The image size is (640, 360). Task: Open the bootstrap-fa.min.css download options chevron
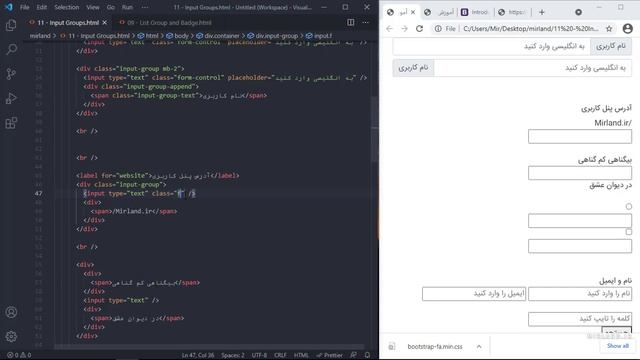click(x=479, y=347)
